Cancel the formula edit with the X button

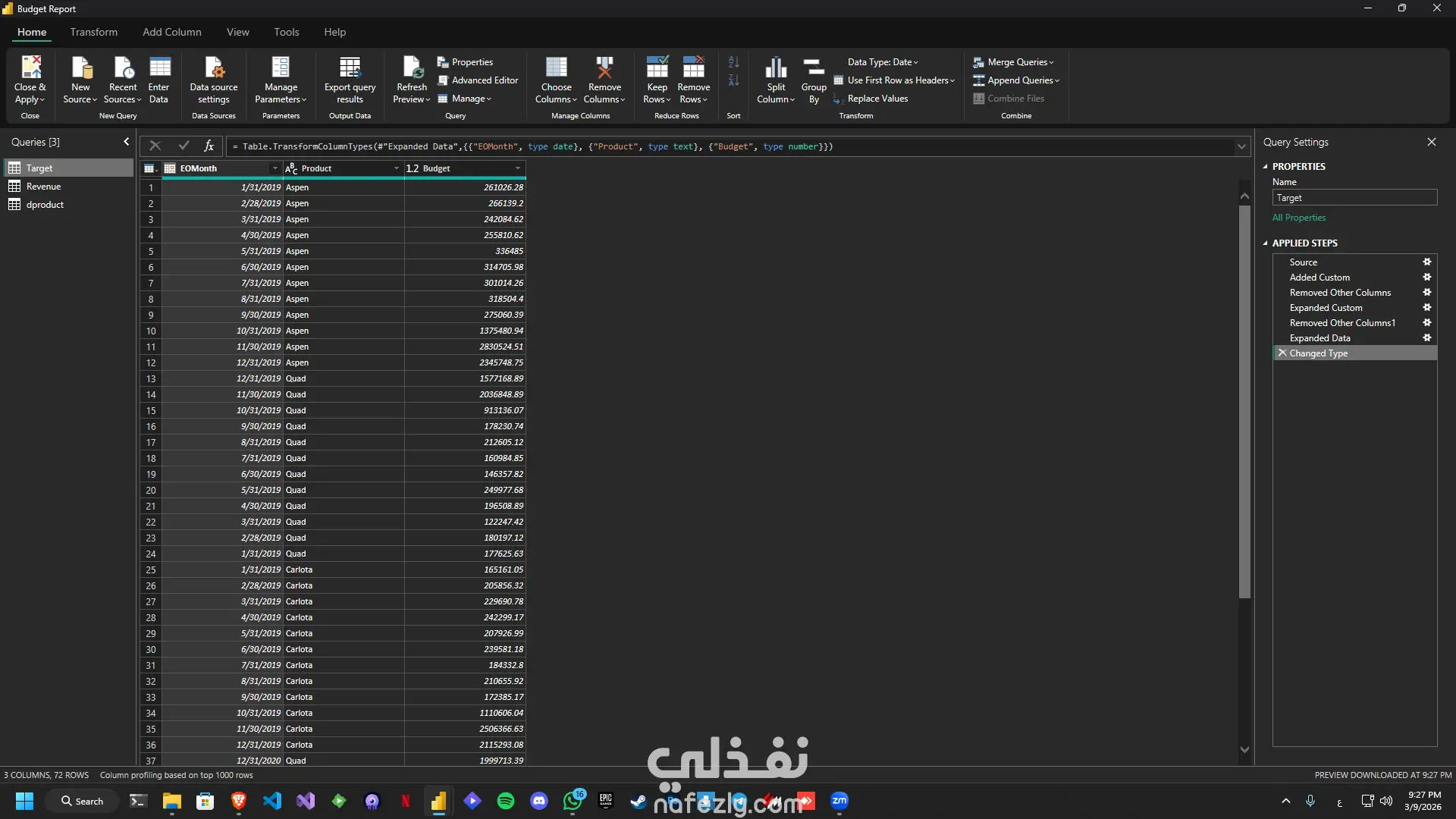[155, 146]
